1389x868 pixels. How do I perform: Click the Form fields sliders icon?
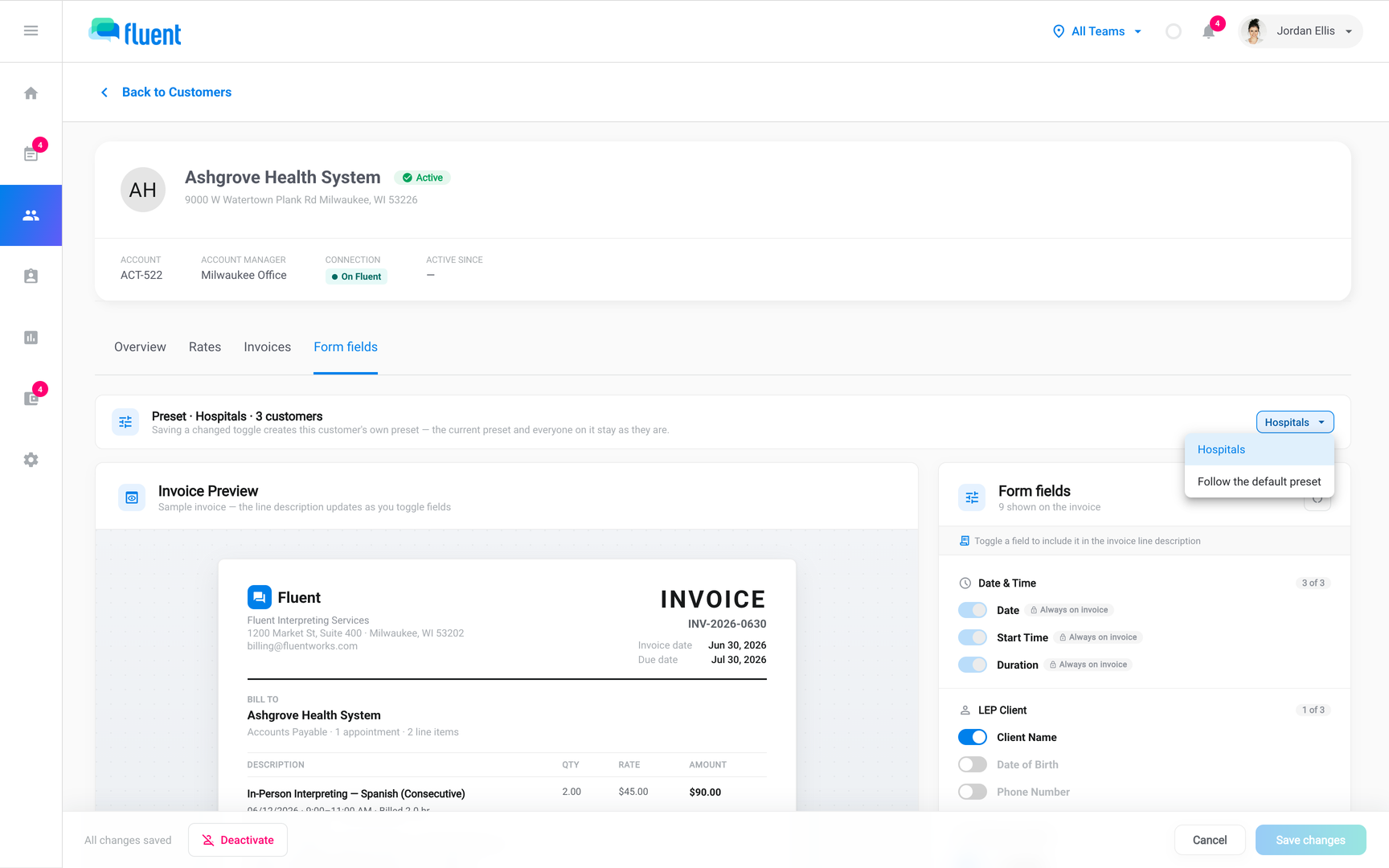click(x=972, y=497)
